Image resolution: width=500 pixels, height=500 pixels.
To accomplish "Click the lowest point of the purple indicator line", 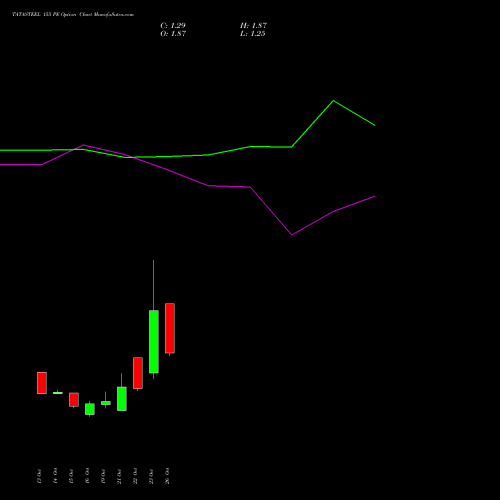I will (292, 235).
